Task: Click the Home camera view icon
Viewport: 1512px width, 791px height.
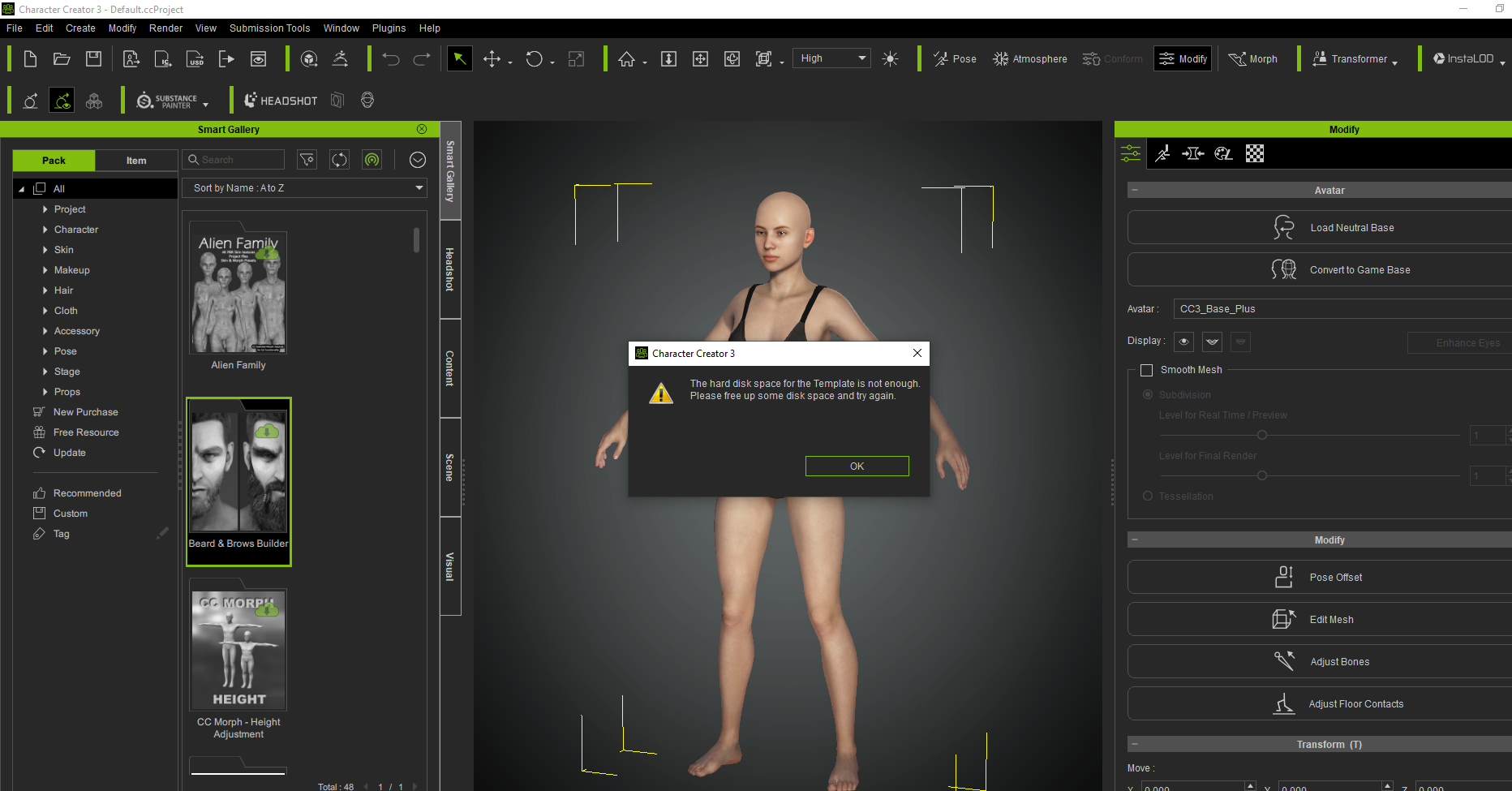Action: (x=626, y=58)
